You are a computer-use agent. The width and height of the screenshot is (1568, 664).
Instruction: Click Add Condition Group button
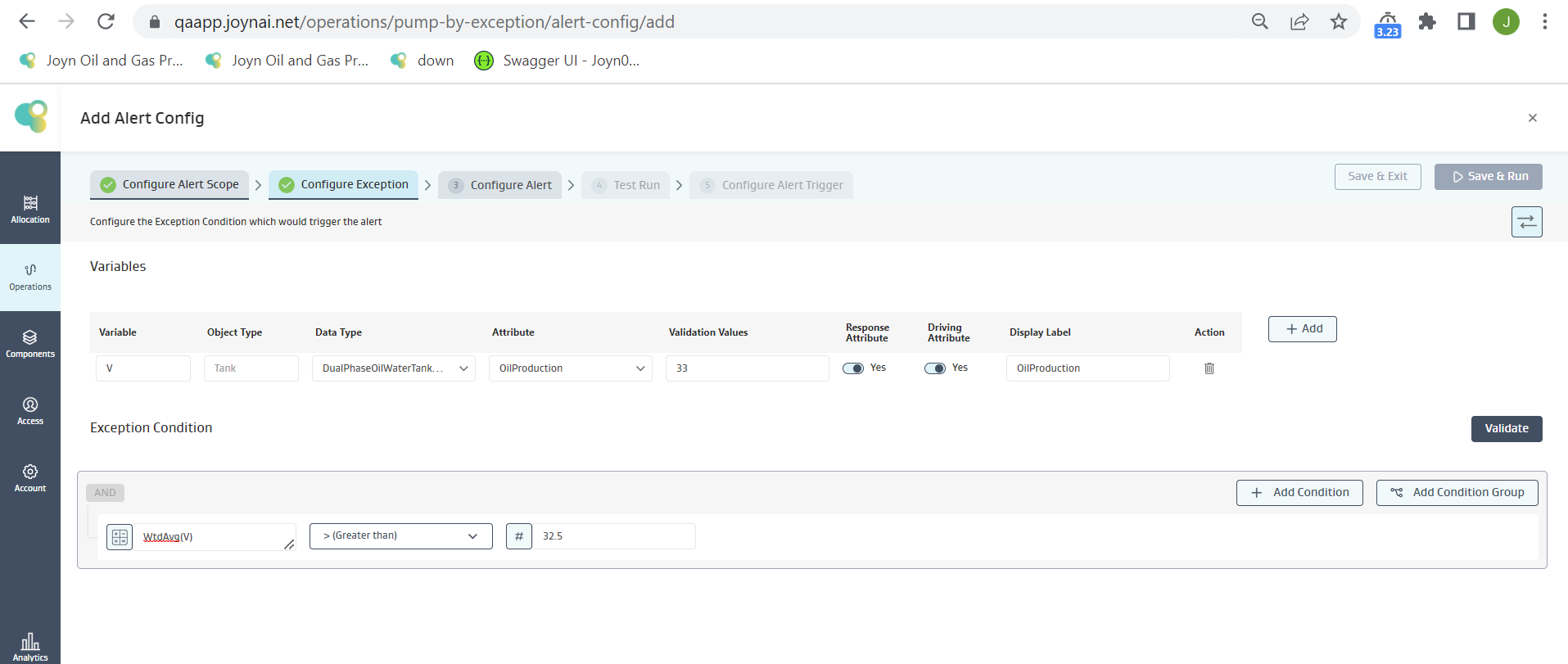pyautogui.click(x=1457, y=493)
